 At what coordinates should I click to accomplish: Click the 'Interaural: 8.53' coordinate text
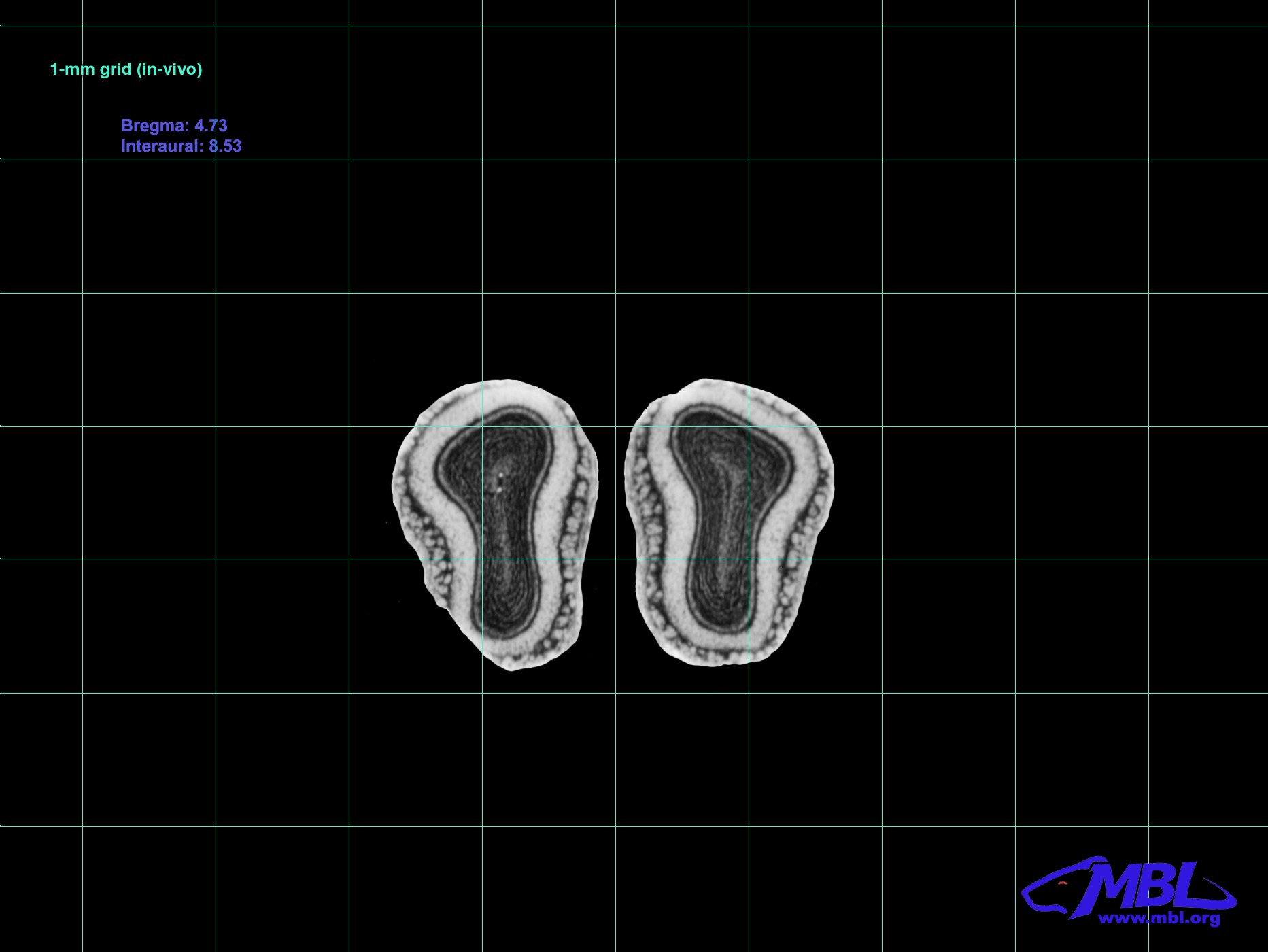(181, 146)
